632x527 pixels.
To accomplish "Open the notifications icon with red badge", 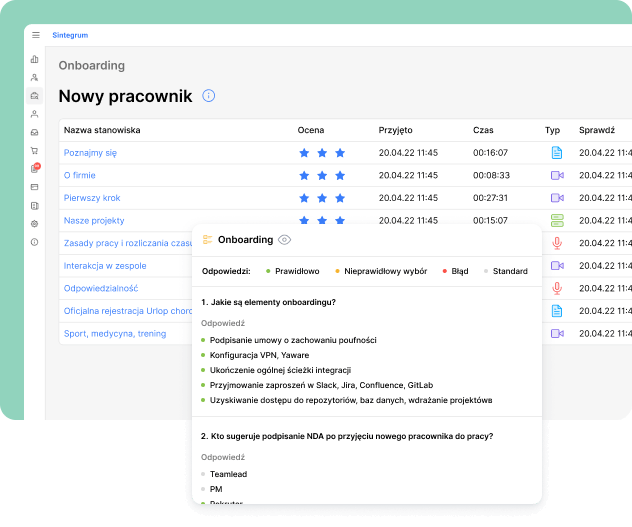I will (x=35, y=168).
